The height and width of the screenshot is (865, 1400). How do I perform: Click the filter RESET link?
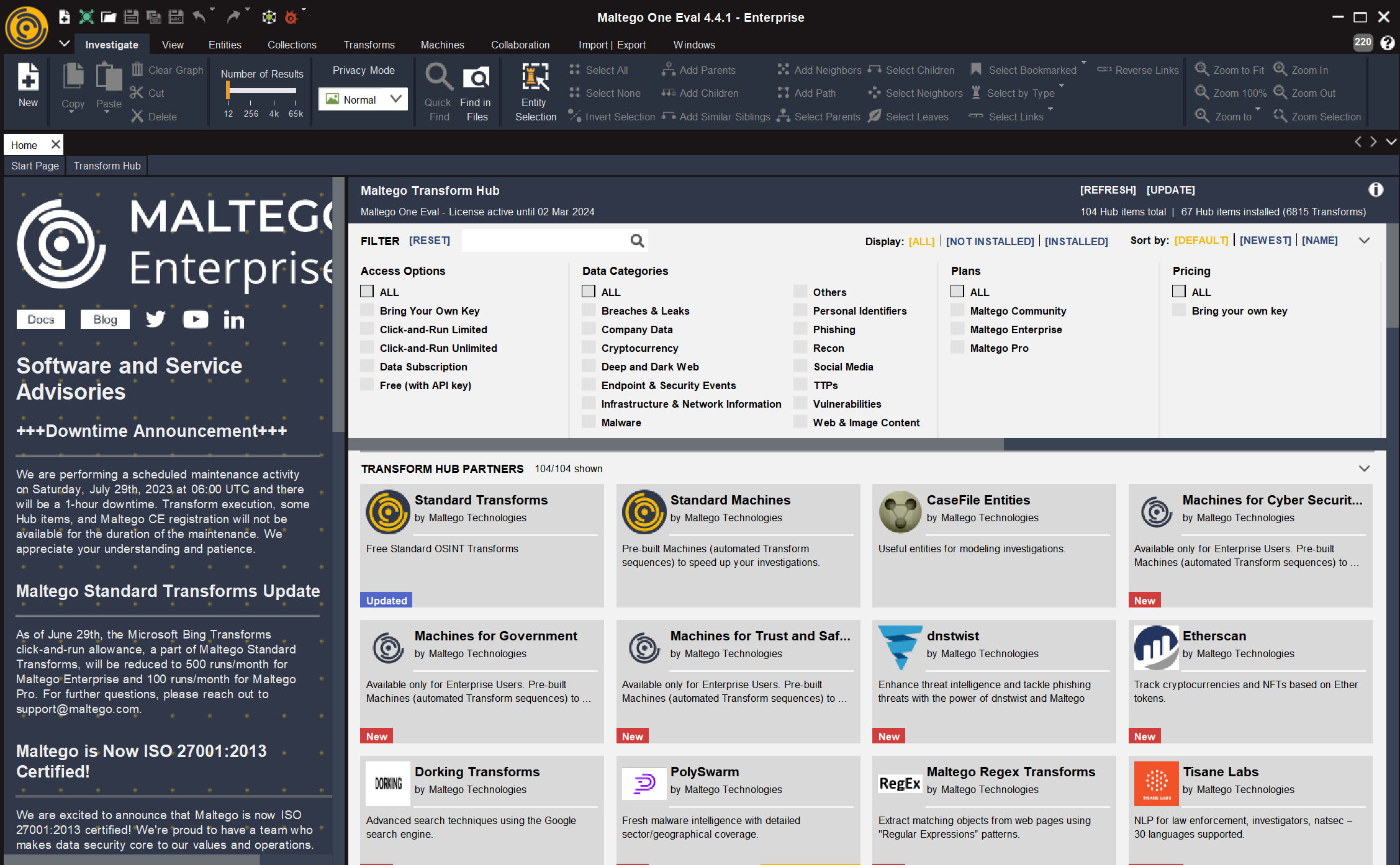tap(429, 240)
